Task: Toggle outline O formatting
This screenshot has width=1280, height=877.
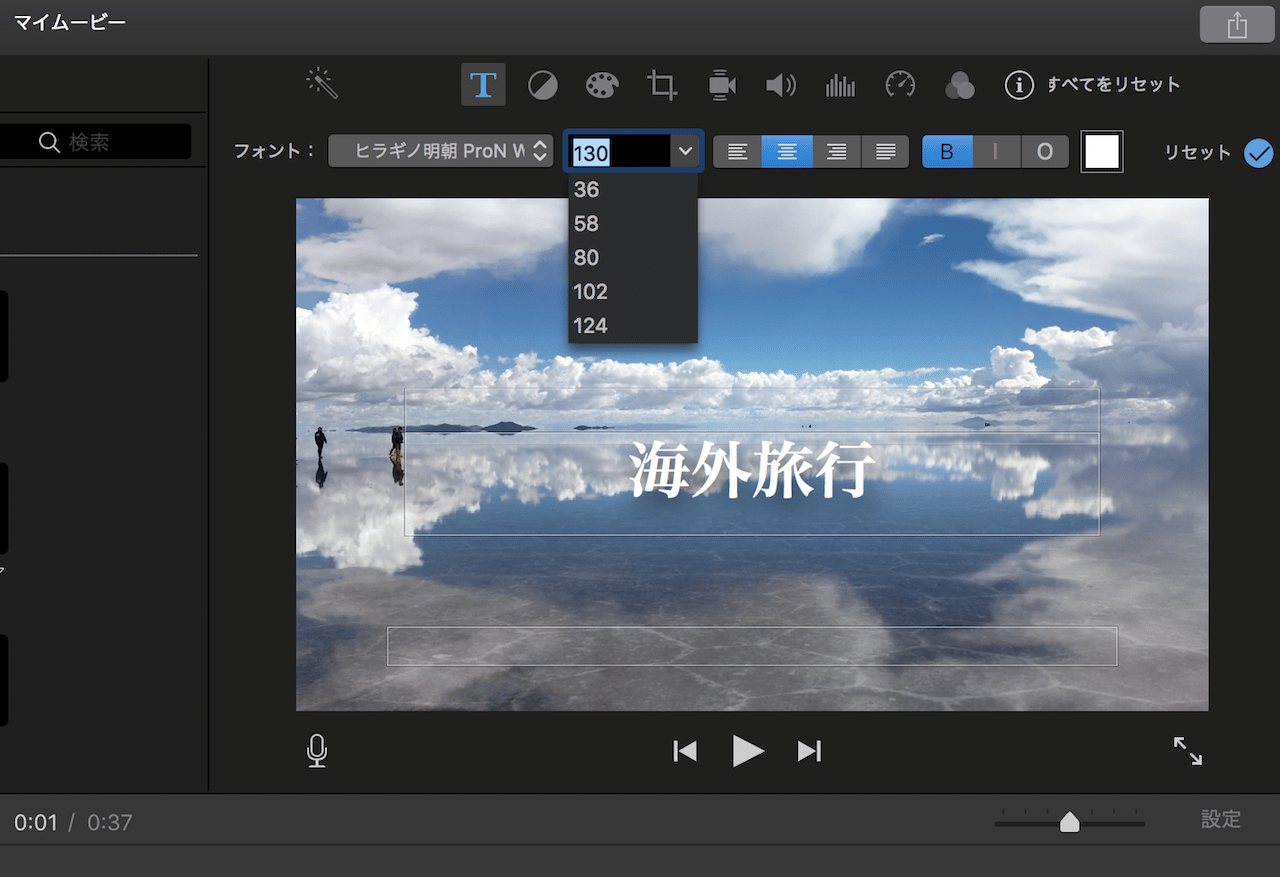Action: (x=1045, y=152)
